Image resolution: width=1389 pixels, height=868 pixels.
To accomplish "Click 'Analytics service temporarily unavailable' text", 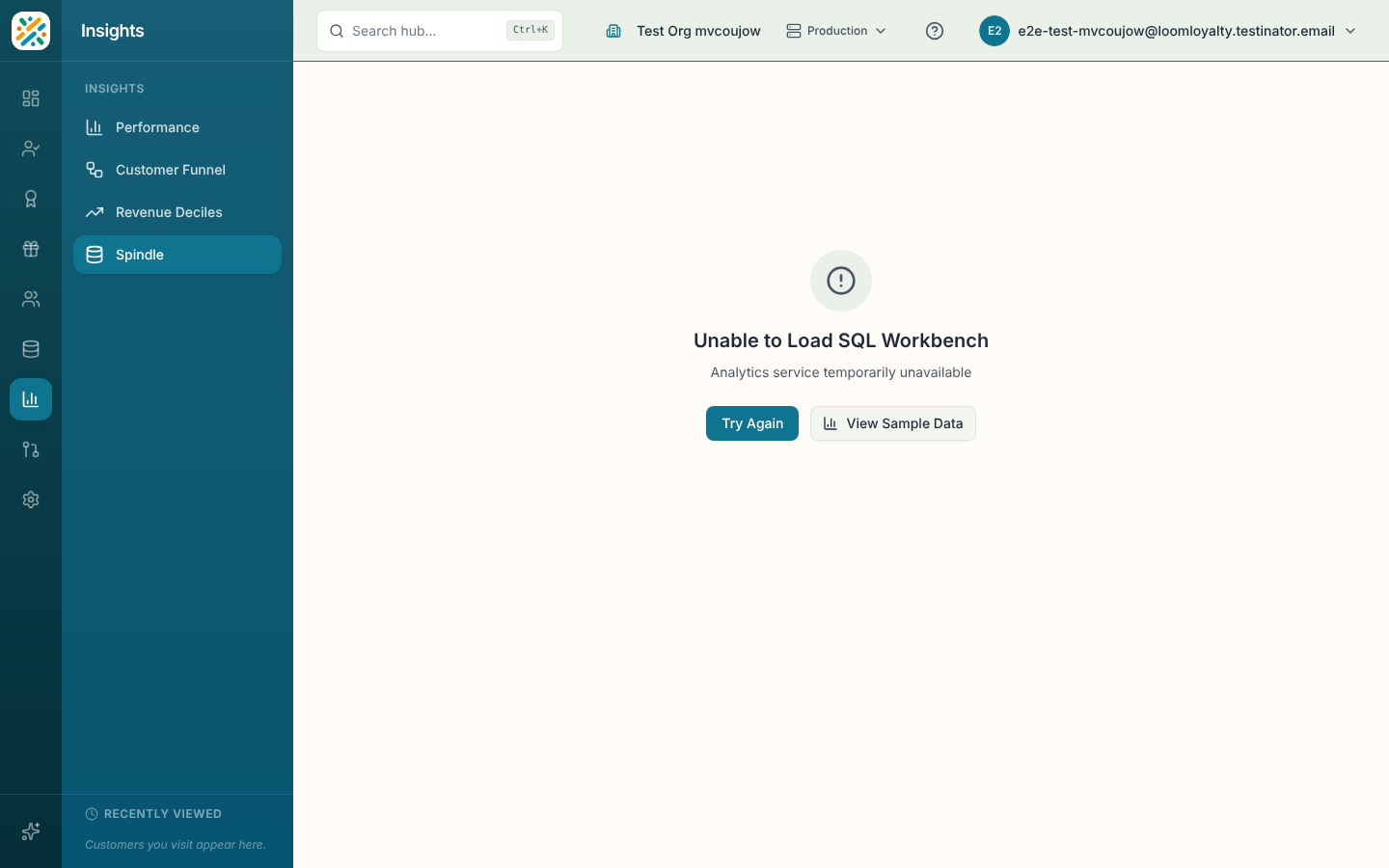I will pos(841,372).
